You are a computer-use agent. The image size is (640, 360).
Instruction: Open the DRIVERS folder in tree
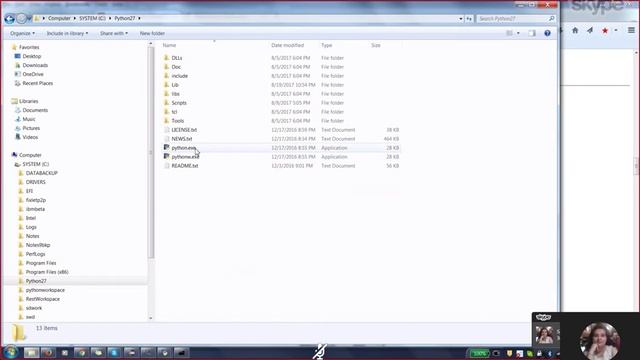36,182
